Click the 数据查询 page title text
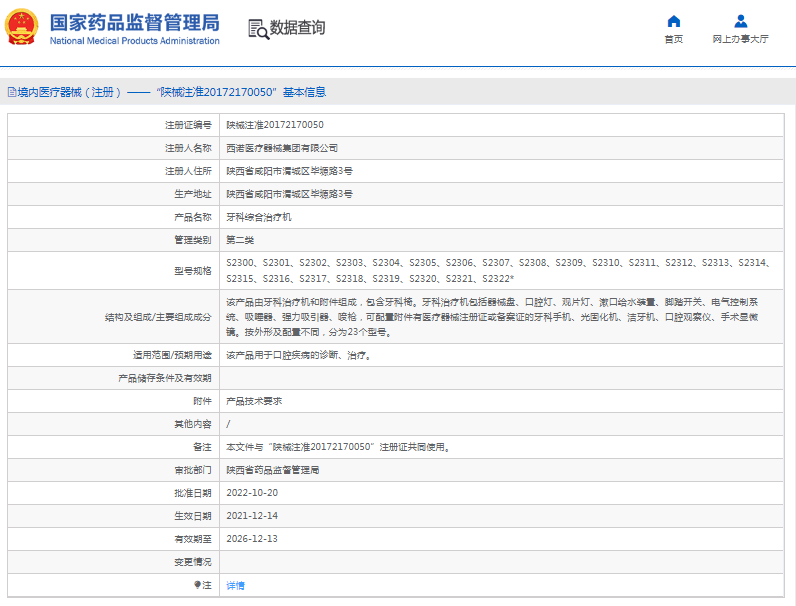Screen dimensions: 796x606 [297, 28]
